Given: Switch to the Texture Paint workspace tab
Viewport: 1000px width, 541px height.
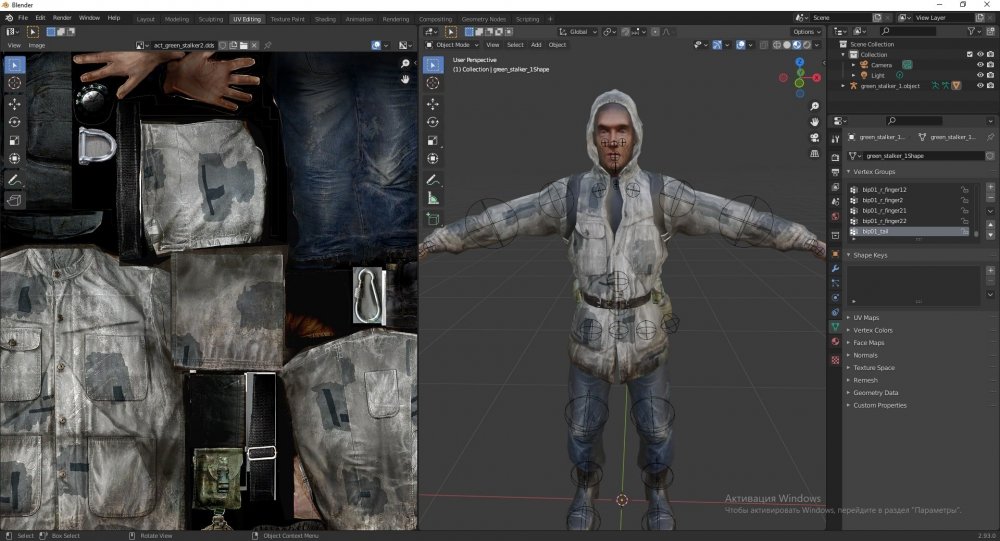Looking at the screenshot, I should point(288,19).
